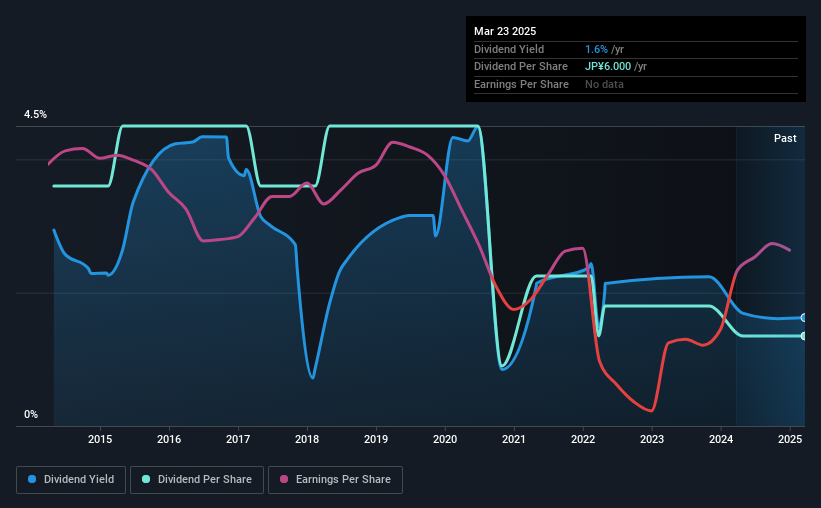Click the 2020 x-axis label
The height and width of the screenshot is (508, 821).
[445, 439]
